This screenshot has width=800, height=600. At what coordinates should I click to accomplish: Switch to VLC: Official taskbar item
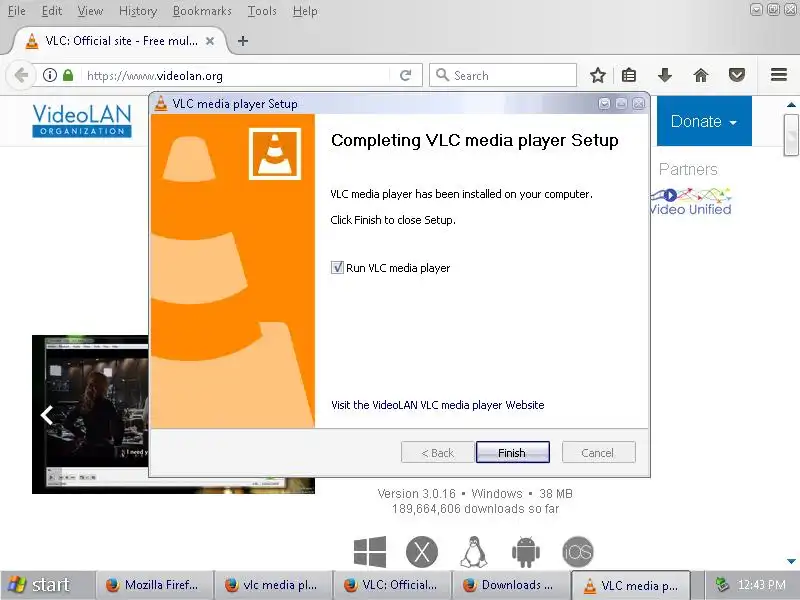[392, 585]
